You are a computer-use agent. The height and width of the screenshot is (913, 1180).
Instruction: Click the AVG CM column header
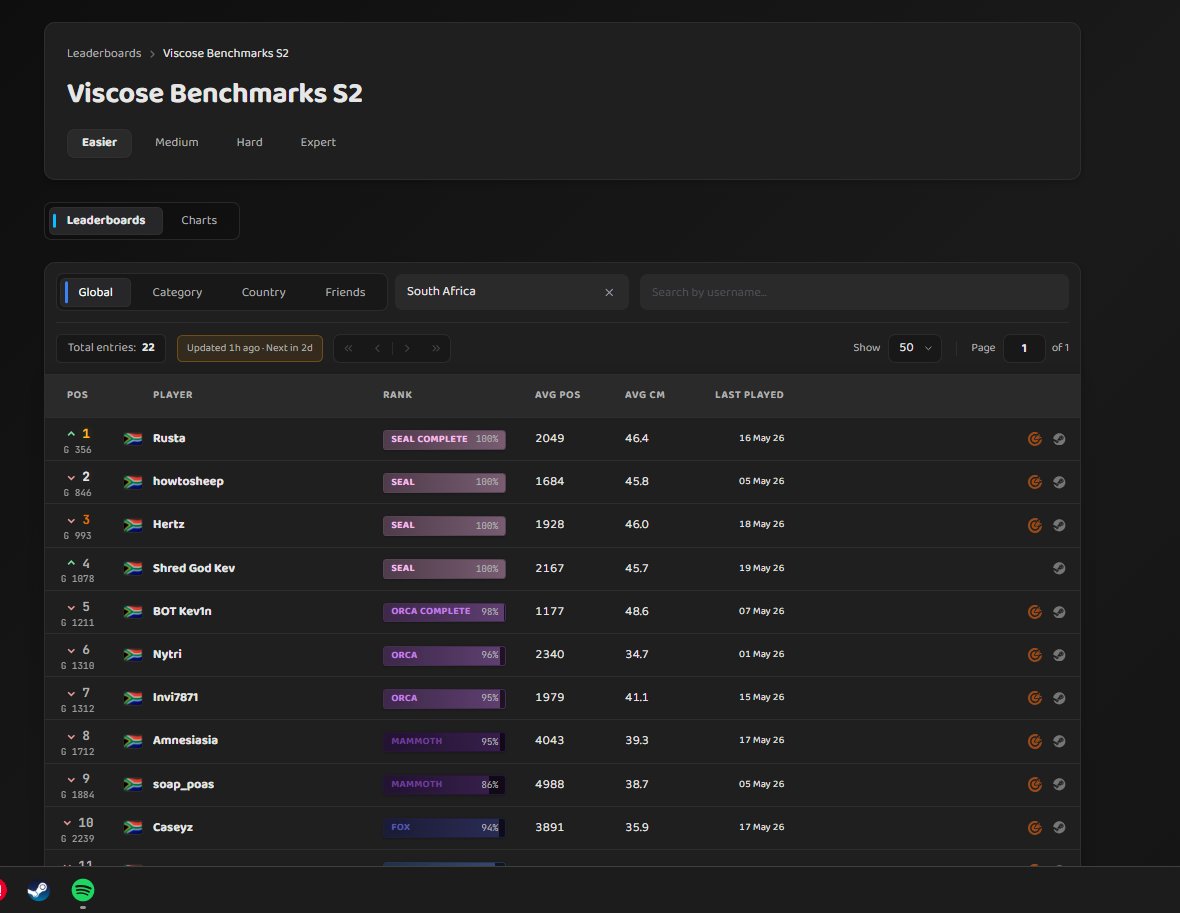pos(645,395)
